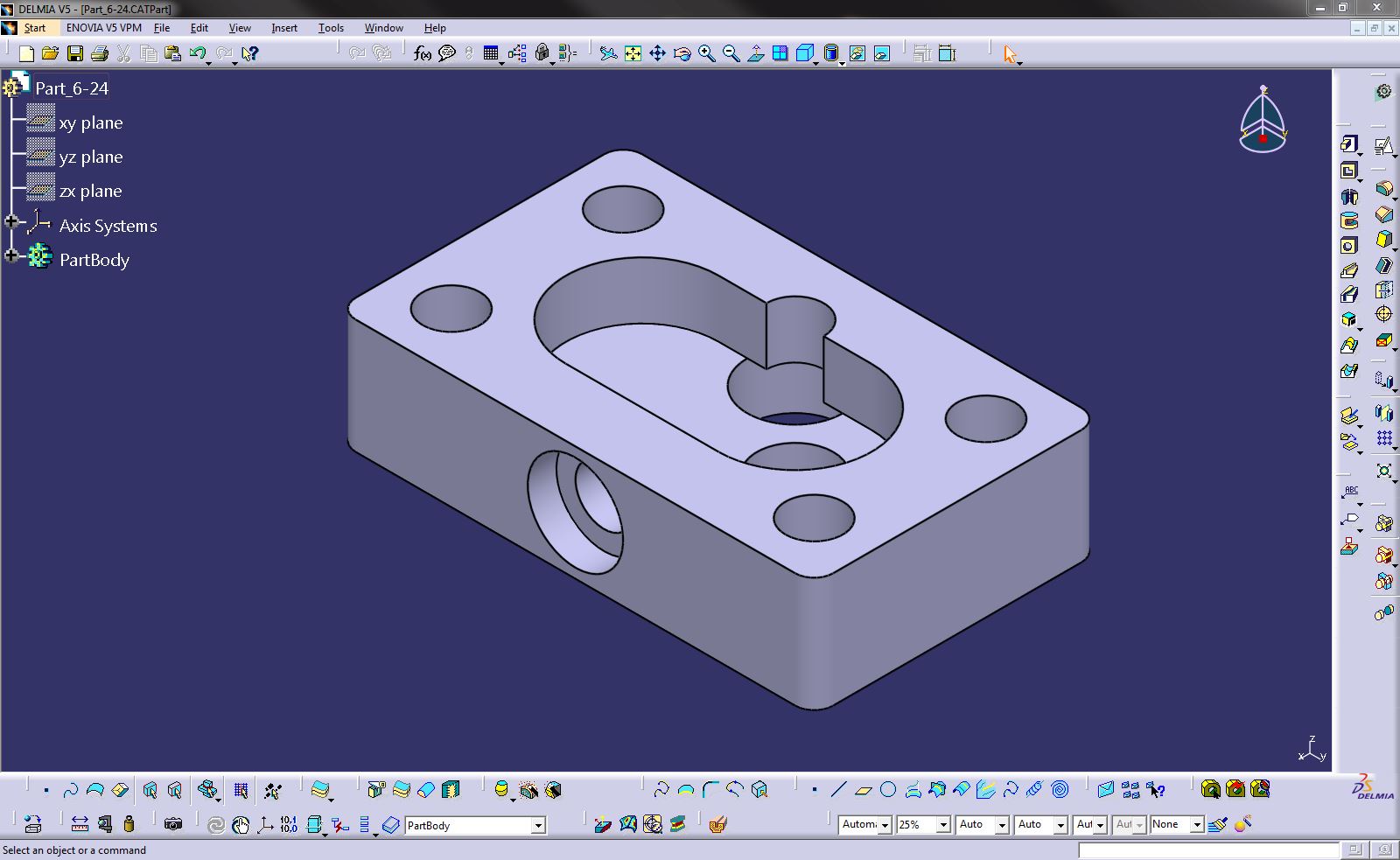Click the Select arrow tool

point(1011,54)
